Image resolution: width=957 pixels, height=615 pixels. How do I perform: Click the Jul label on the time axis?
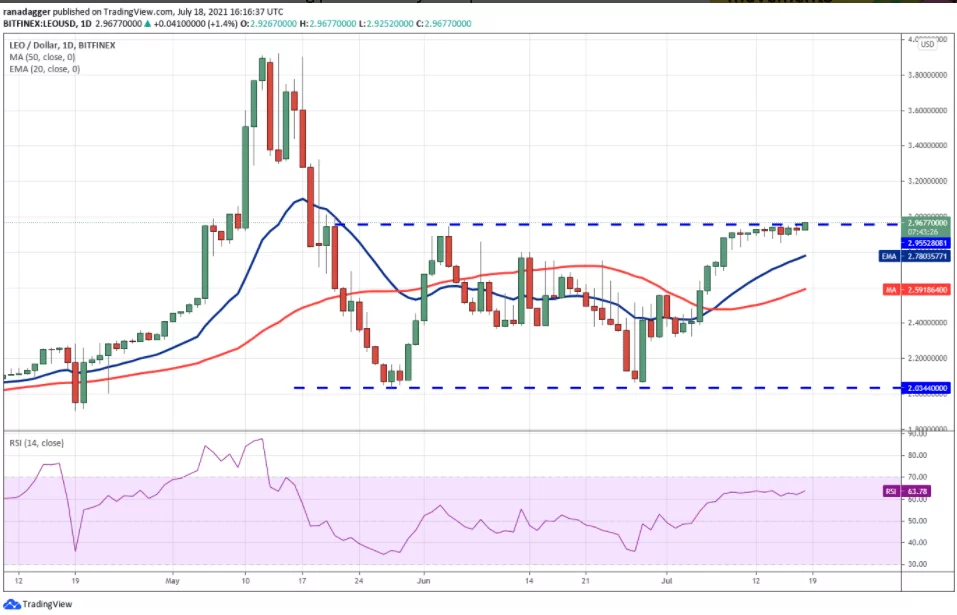coord(667,579)
